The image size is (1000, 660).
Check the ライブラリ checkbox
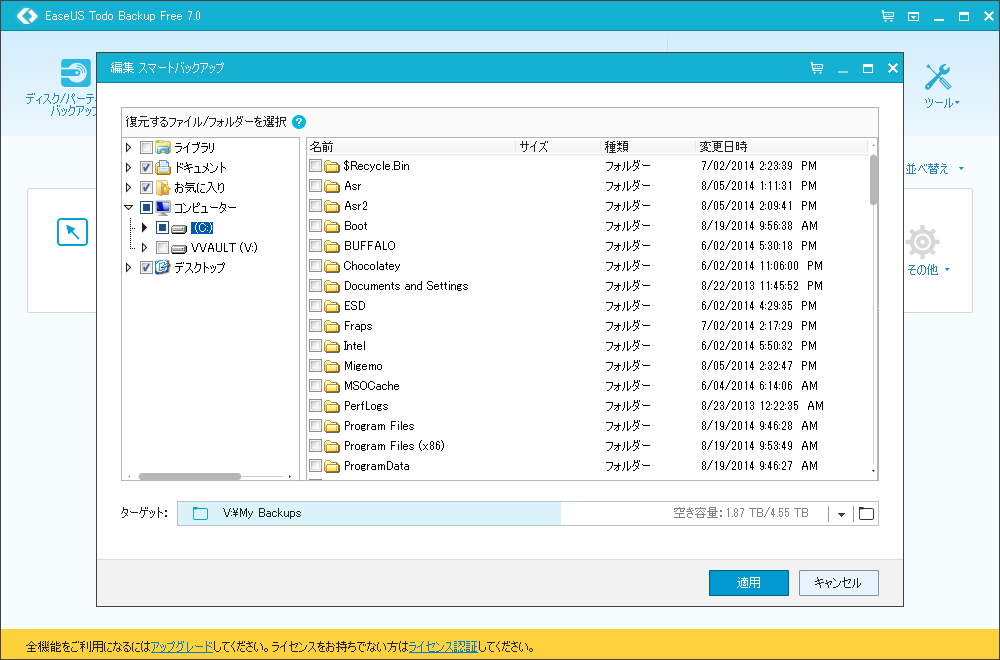coord(146,148)
